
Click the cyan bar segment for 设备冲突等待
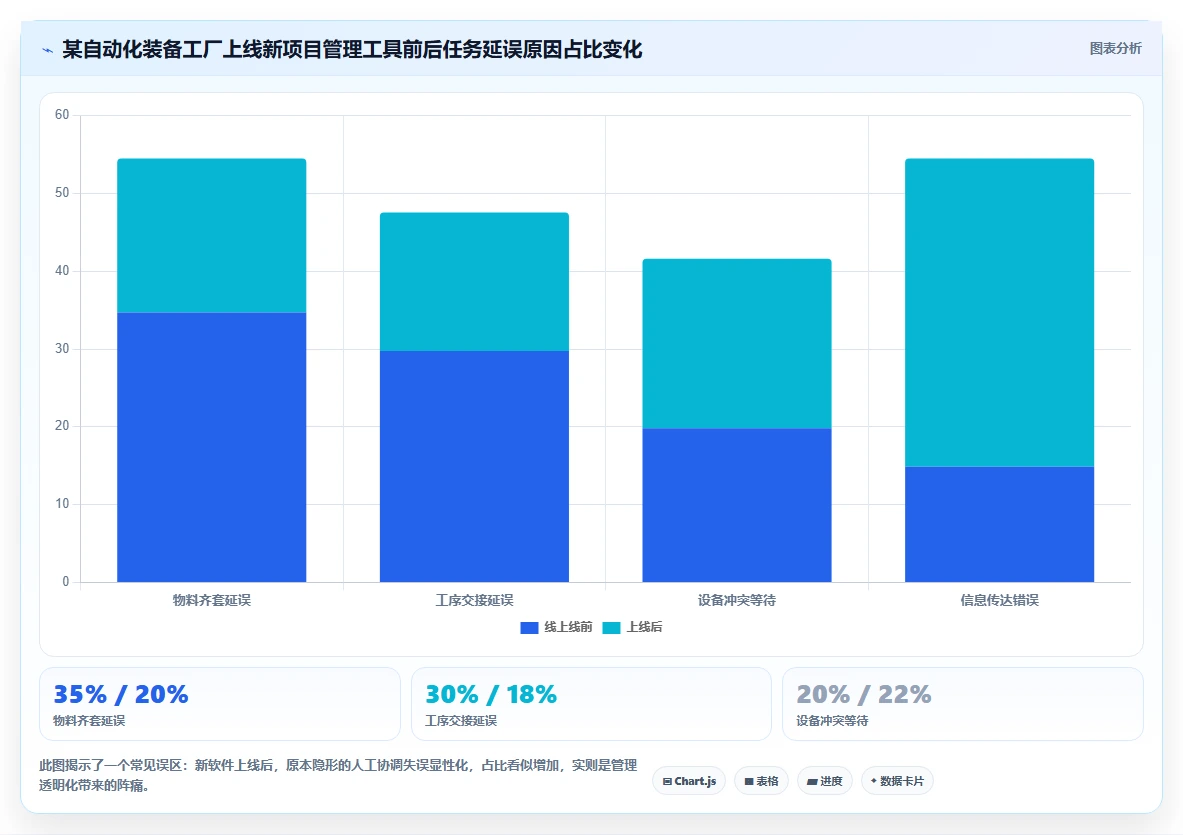click(736, 343)
